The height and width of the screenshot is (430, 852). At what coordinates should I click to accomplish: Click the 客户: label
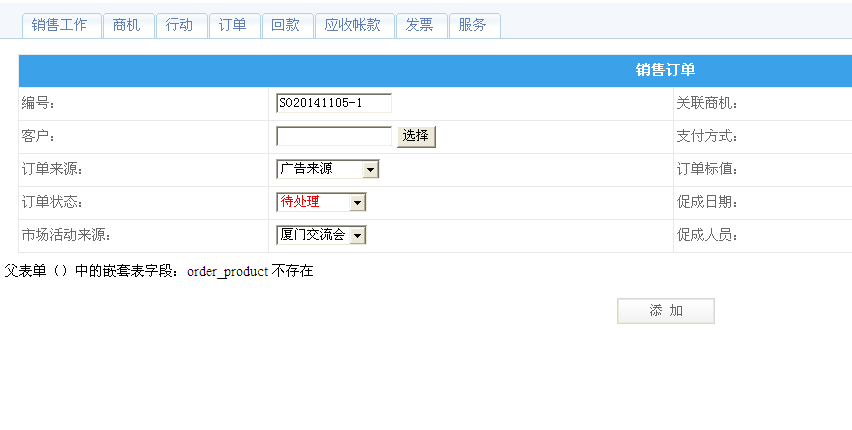pos(38,136)
